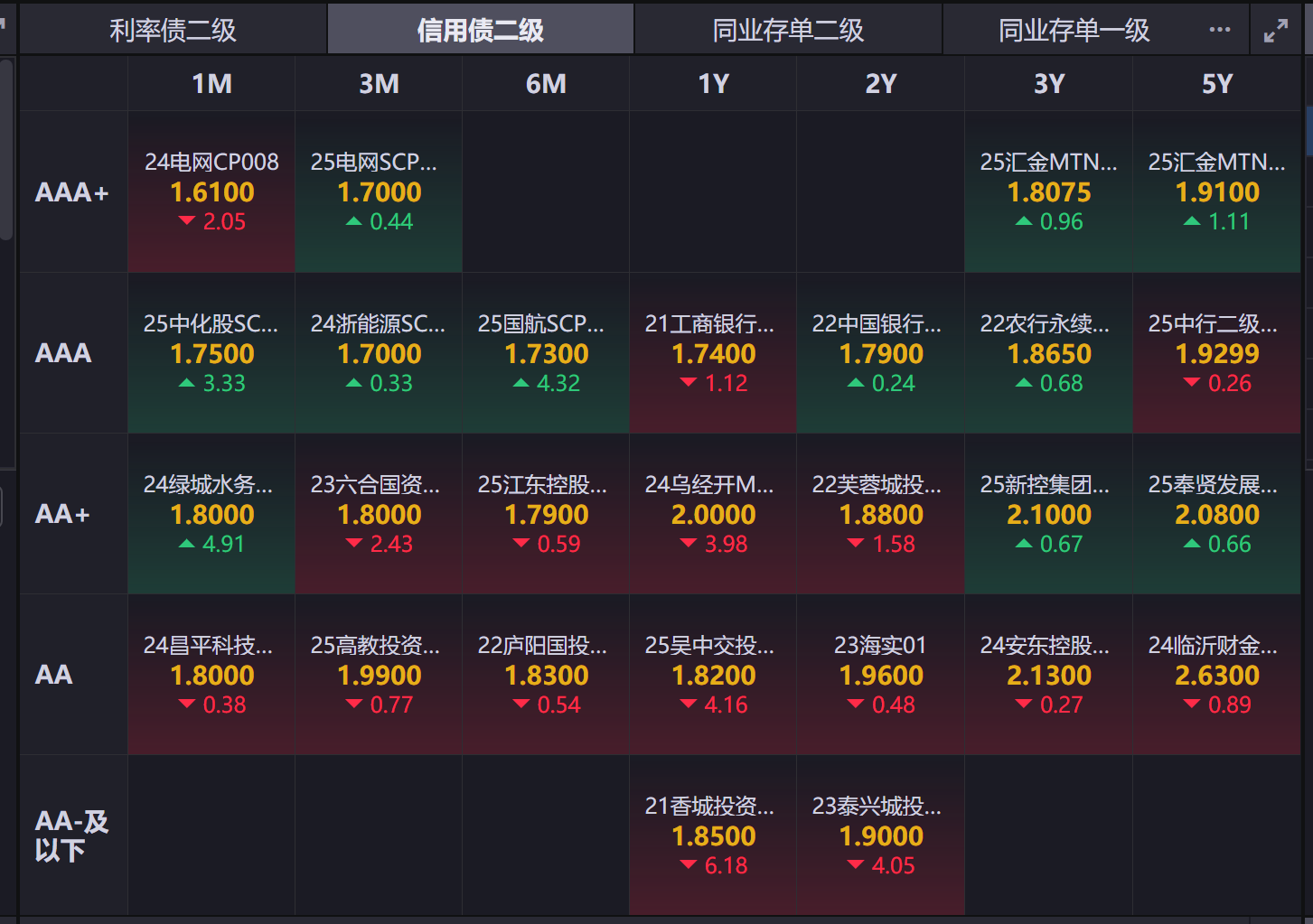Select the AA-及以下 rating row label

(72, 835)
